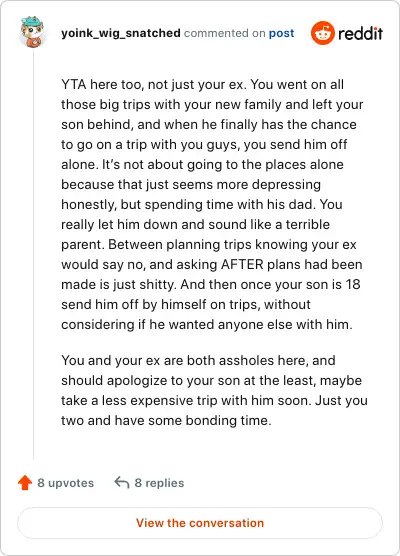Click the orange Reddit Snoo logo
The height and width of the screenshot is (556, 400).
click(x=323, y=33)
